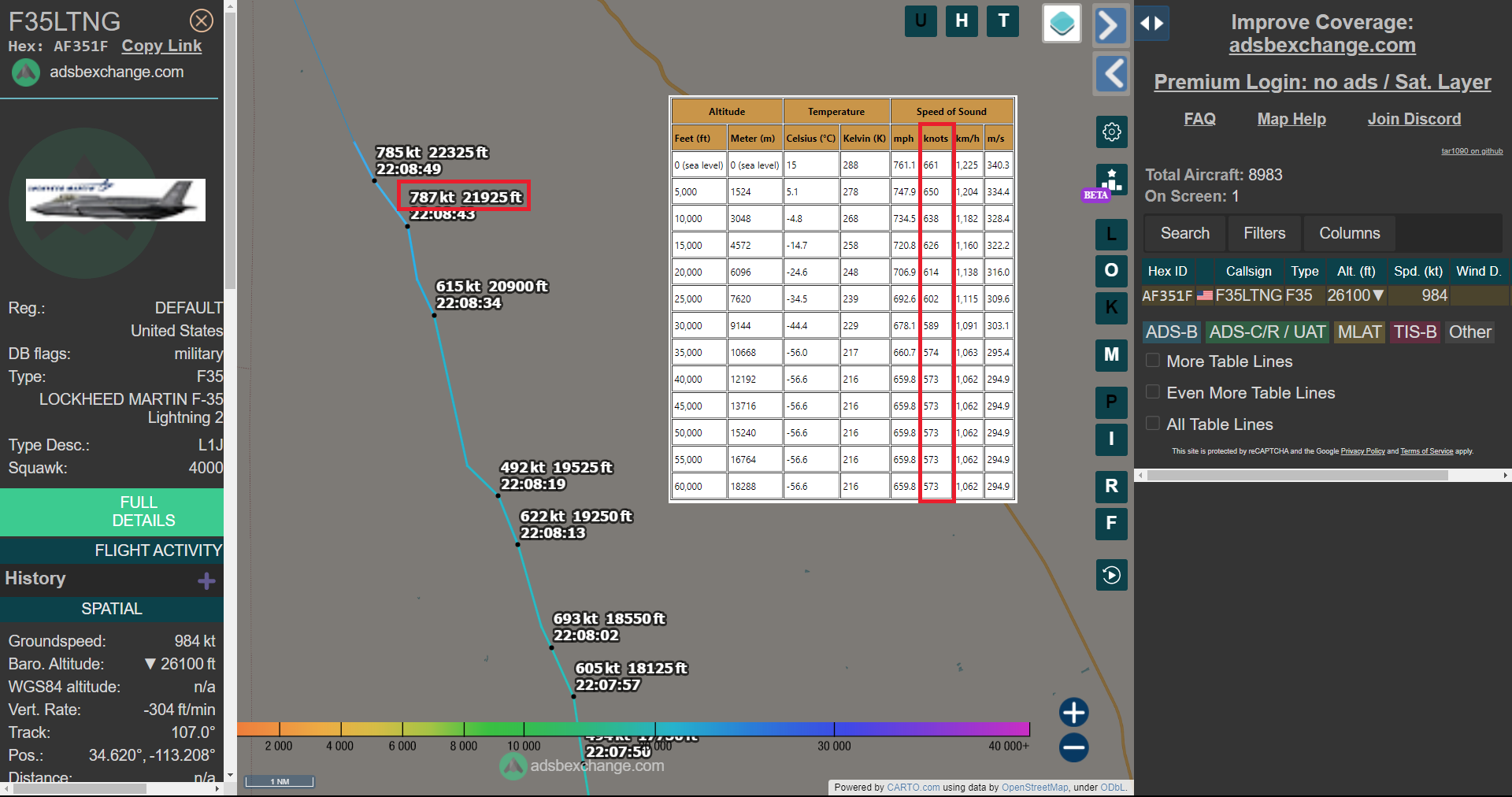
Task: Click the T map toggle button
Action: 1002,21
